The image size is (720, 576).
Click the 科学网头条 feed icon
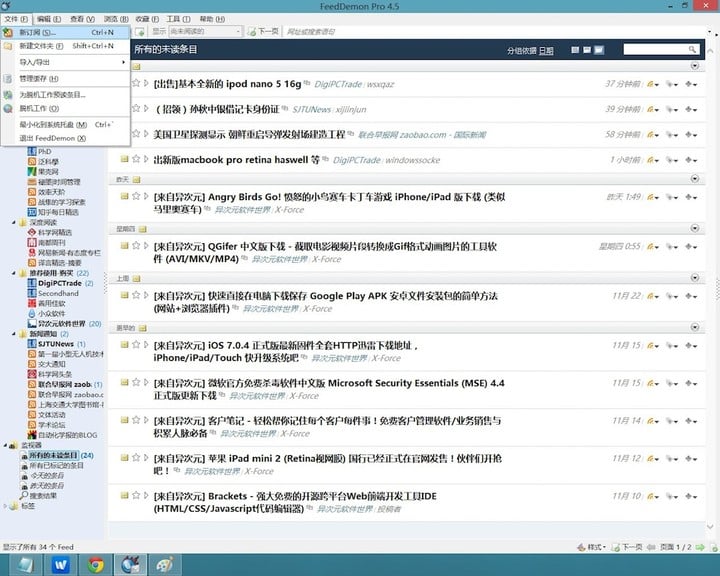(x=32, y=374)
